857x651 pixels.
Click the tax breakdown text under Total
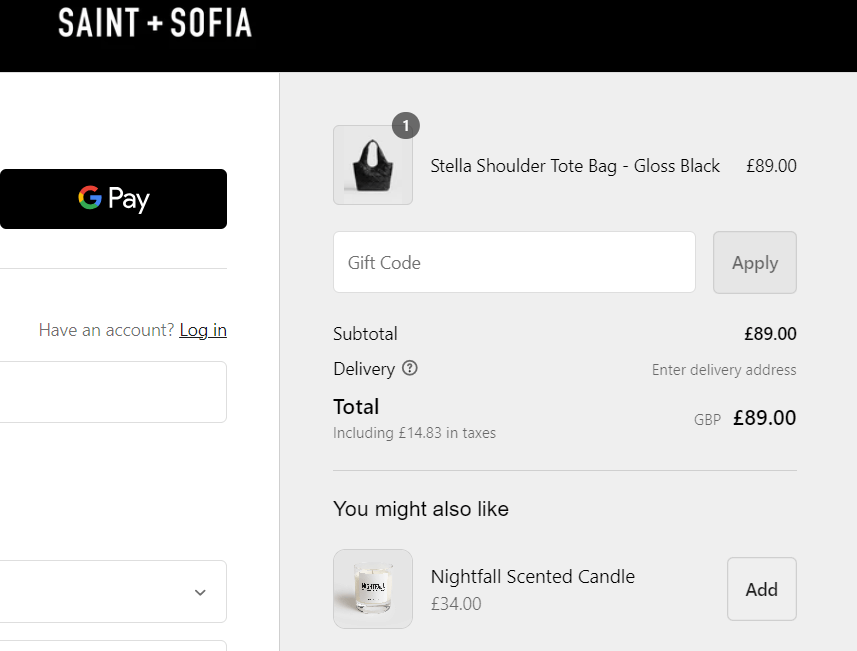[x=414, y=432]
